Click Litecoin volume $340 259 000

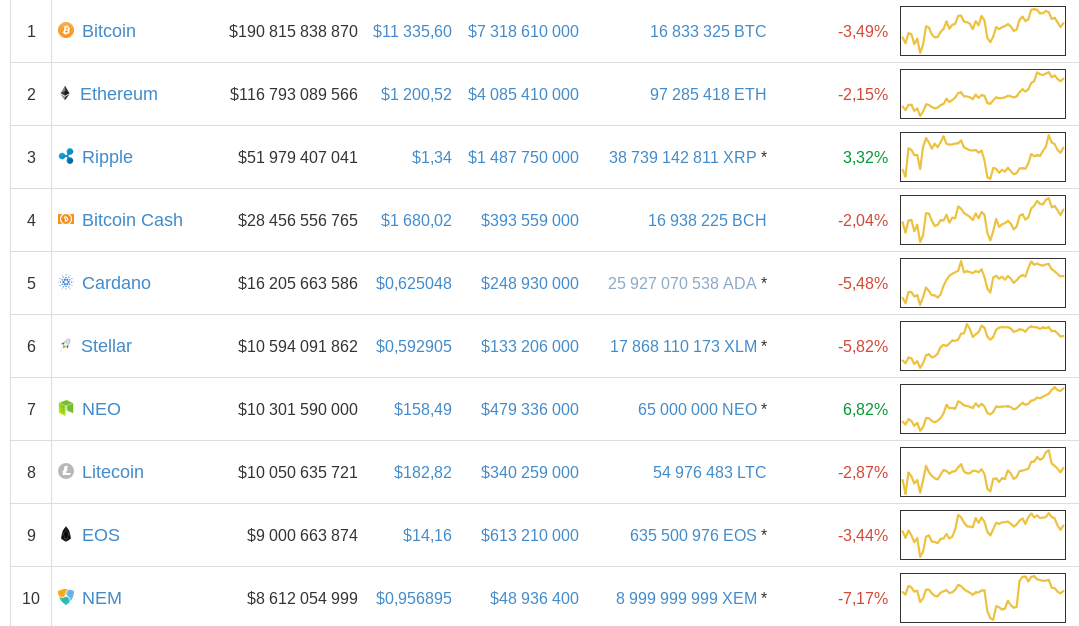[530, 473]
